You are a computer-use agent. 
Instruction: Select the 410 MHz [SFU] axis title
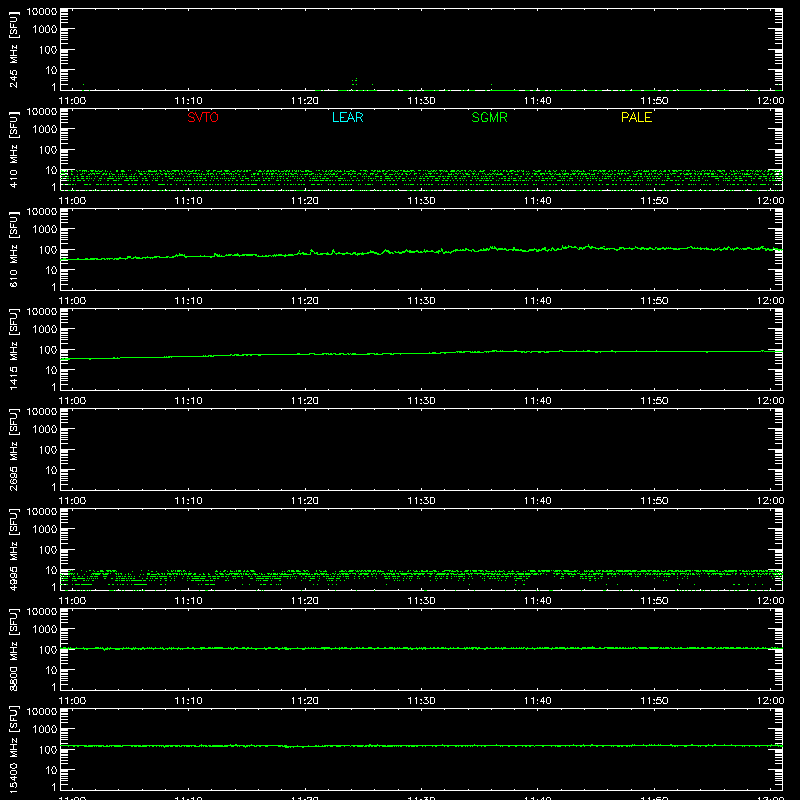tap(13, 149)
